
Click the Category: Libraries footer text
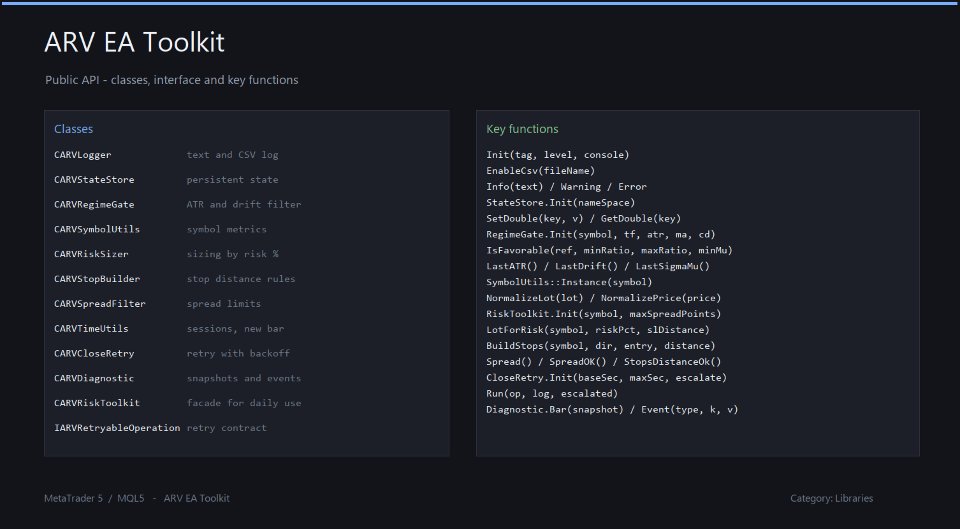tap(831, 498)
